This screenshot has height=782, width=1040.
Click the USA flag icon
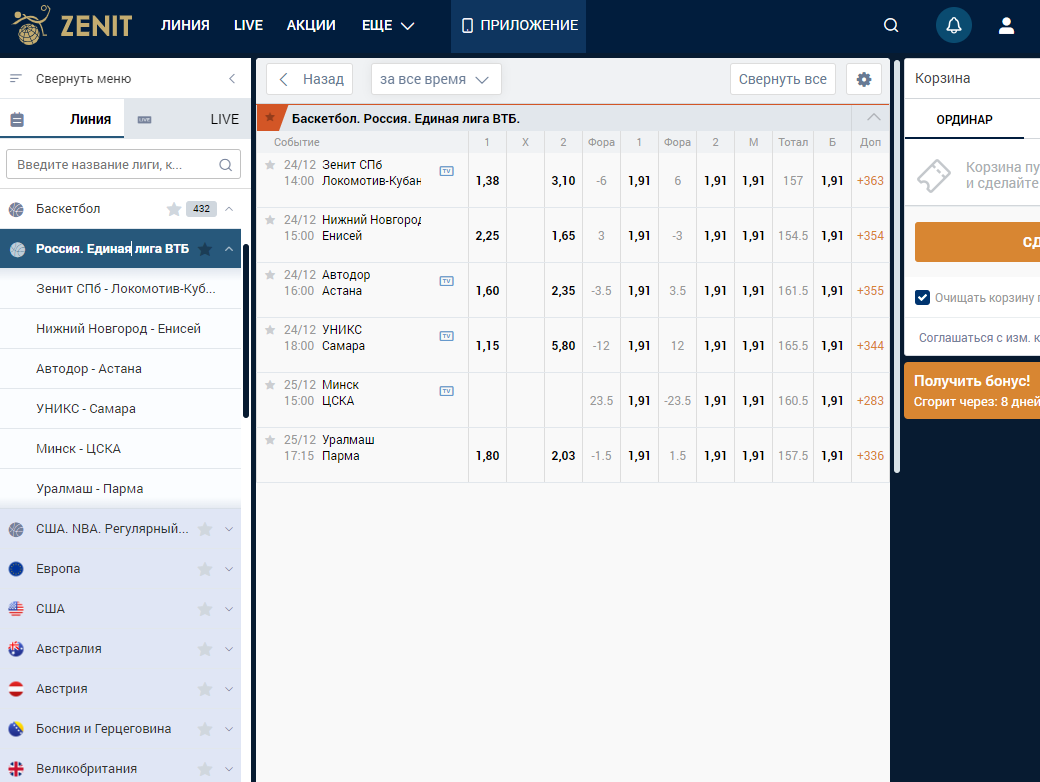point(16,609)
